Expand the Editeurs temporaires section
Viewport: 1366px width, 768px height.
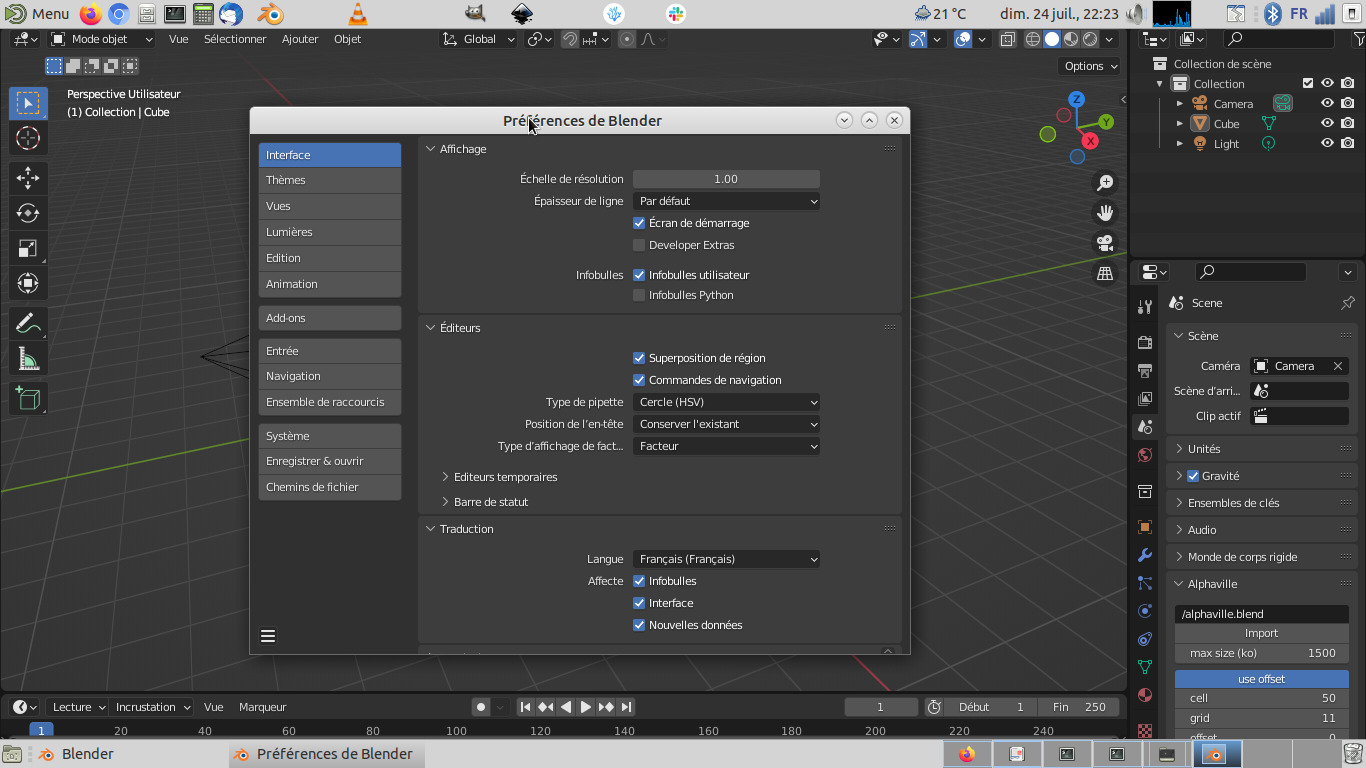pos(505,477)
